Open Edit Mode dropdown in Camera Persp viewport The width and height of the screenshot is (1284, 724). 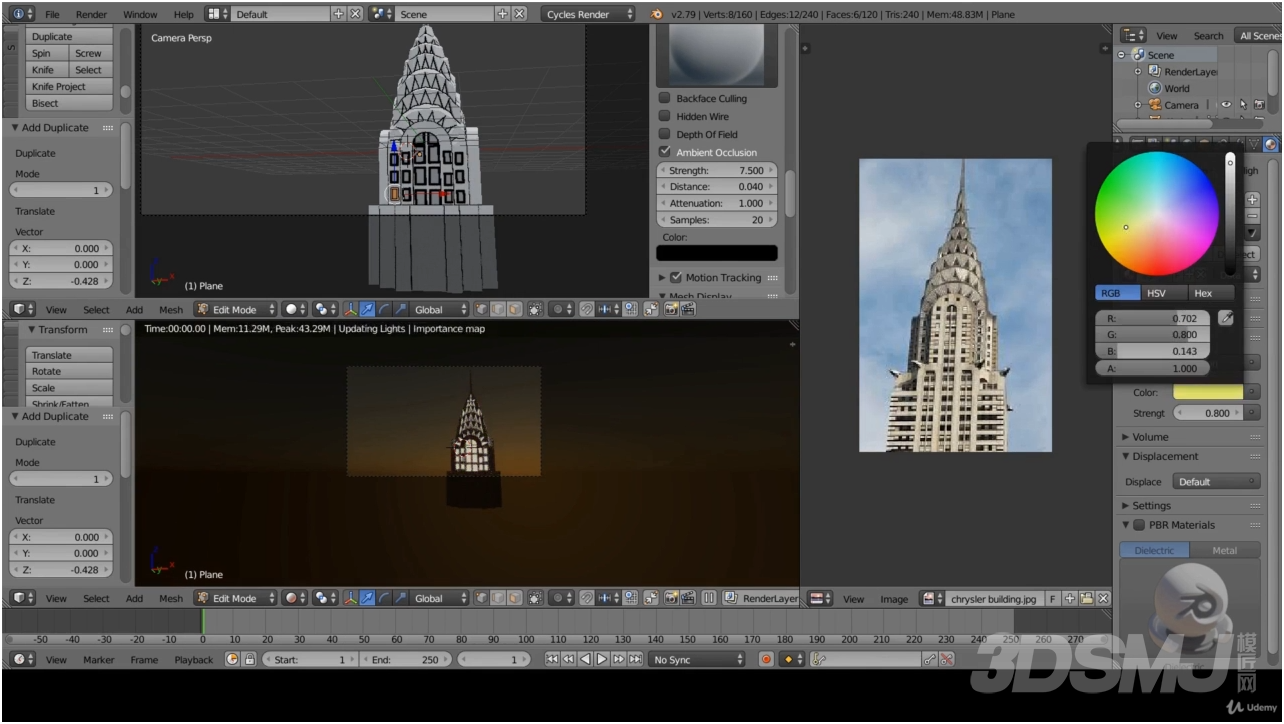coord(235,310)
